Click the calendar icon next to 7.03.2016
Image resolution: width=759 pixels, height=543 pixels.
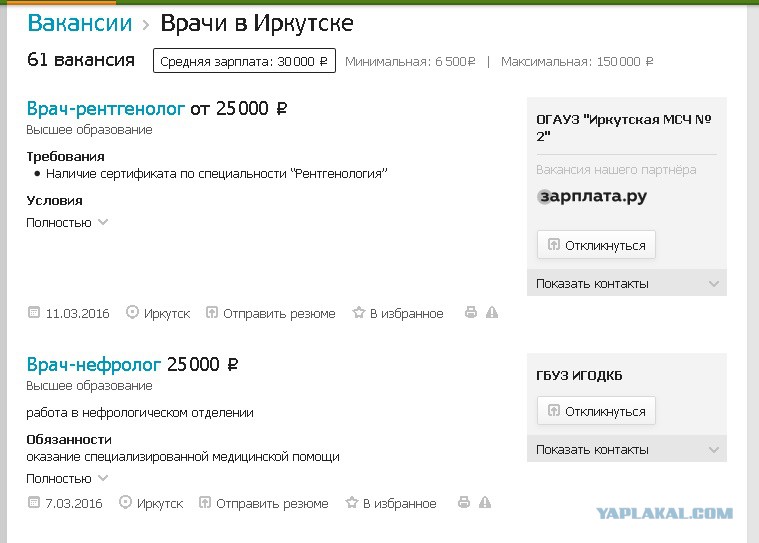pyautogui.click(x=33, y=502)
